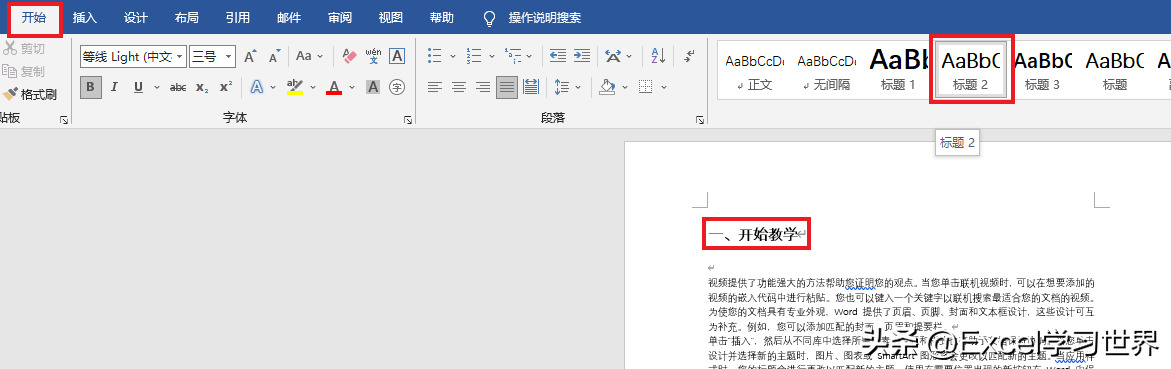Insert bullet list icon
This screenshot has width=1171, height=369.
tap(435, 56)
